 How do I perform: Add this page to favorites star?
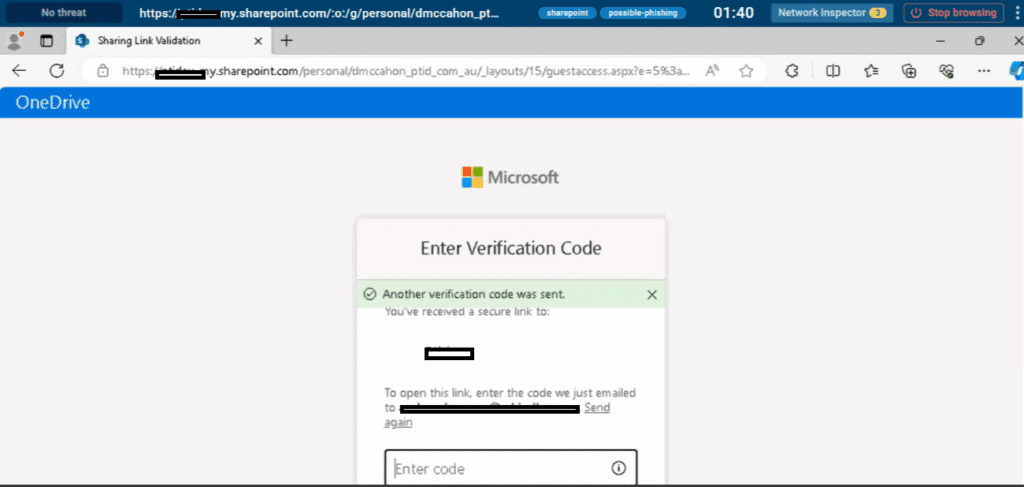pyautogui.click(x=746, y=71)
